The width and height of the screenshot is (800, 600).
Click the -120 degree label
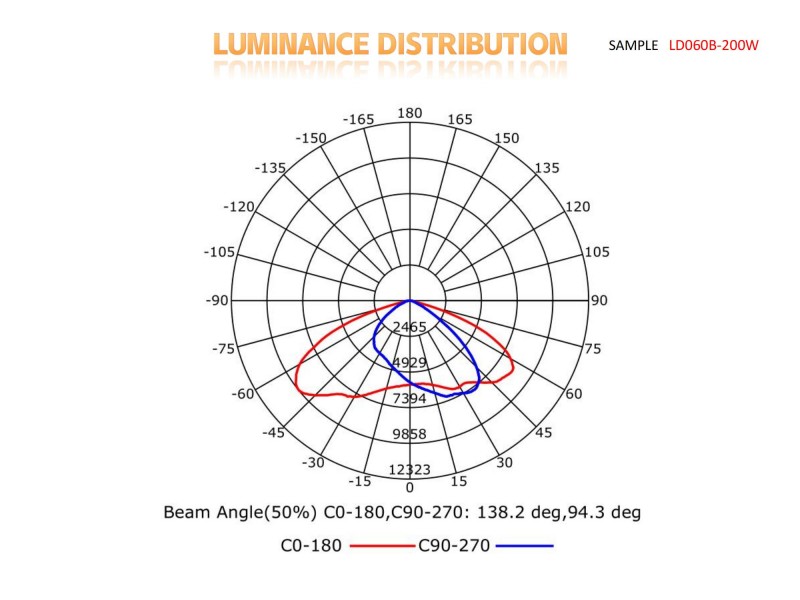[x=239, y=207]
